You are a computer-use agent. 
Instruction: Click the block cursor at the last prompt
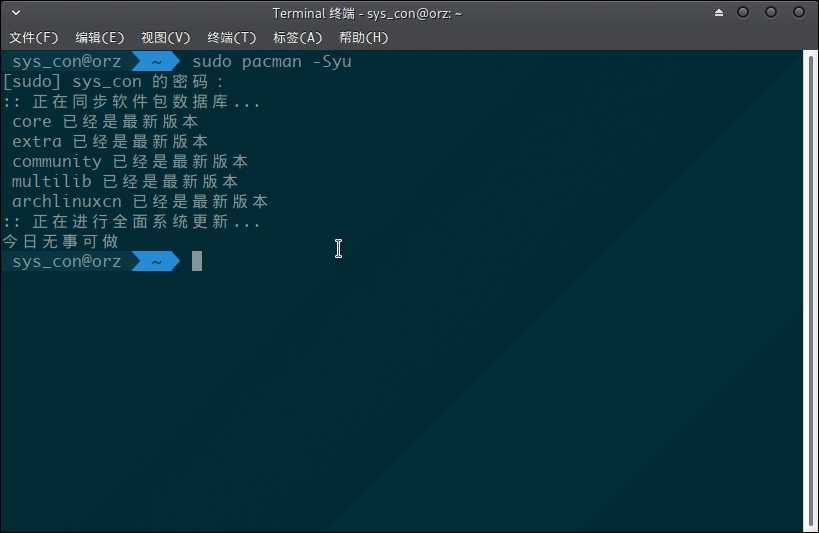click(x=197, y=261)
